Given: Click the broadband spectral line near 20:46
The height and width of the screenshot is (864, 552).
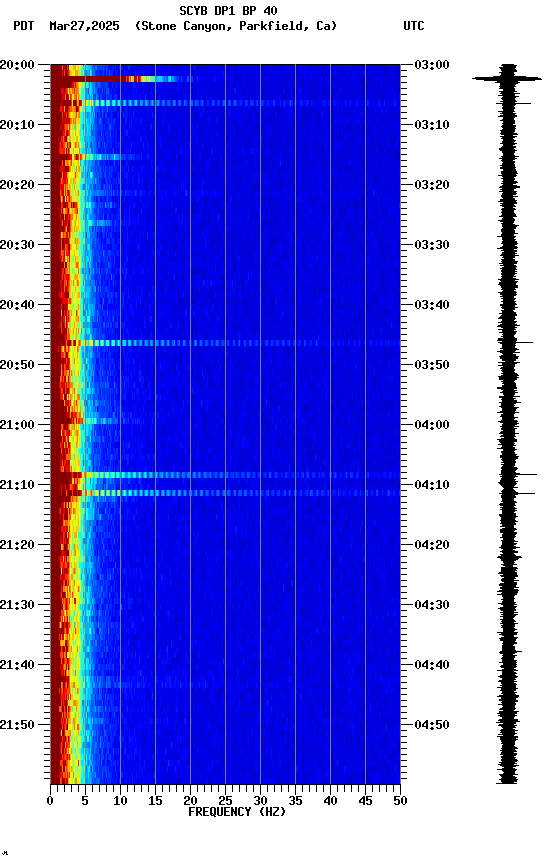Looking at the screenshot, I should (x=225, y=343).
